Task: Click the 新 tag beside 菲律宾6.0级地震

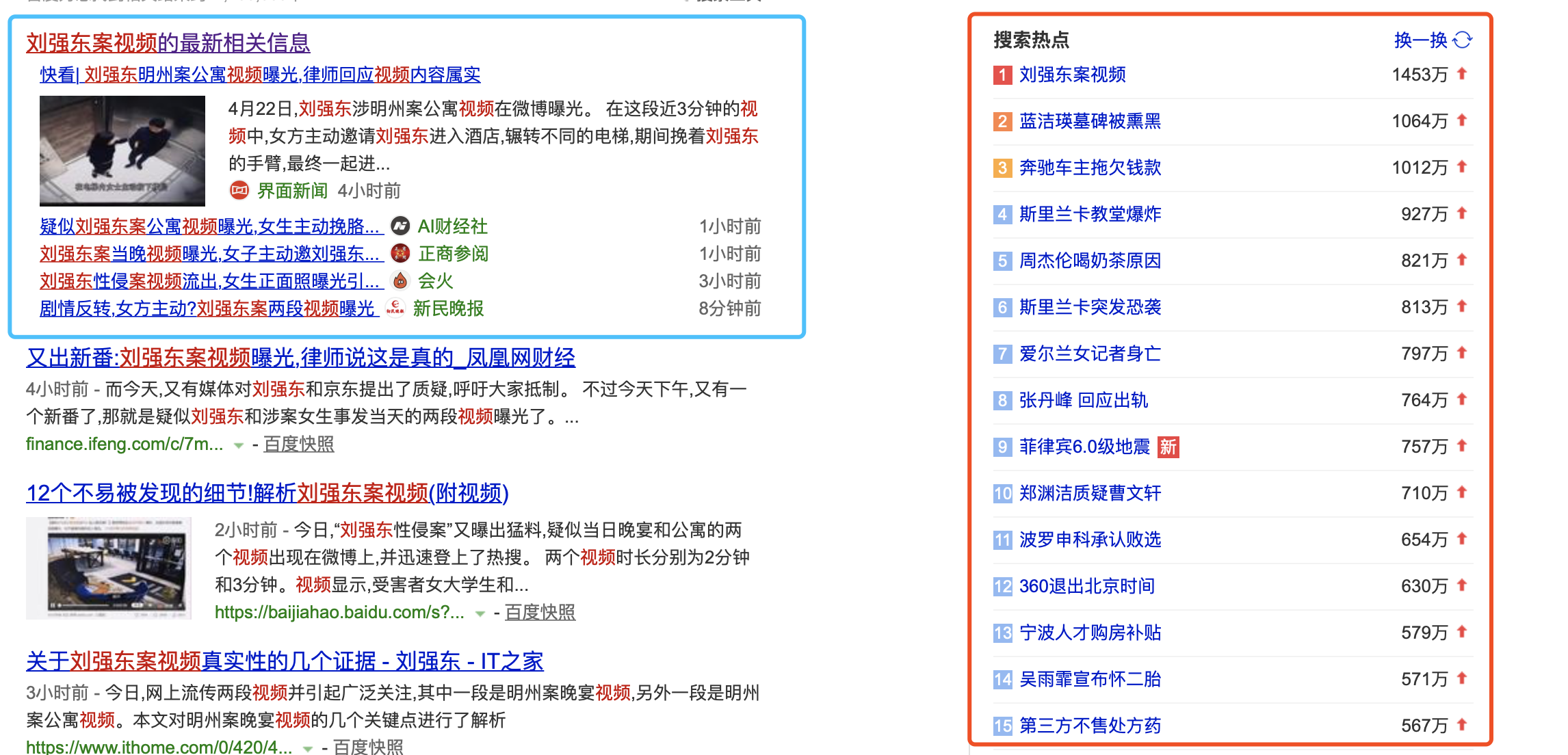Action: (x=1168, y=447)
